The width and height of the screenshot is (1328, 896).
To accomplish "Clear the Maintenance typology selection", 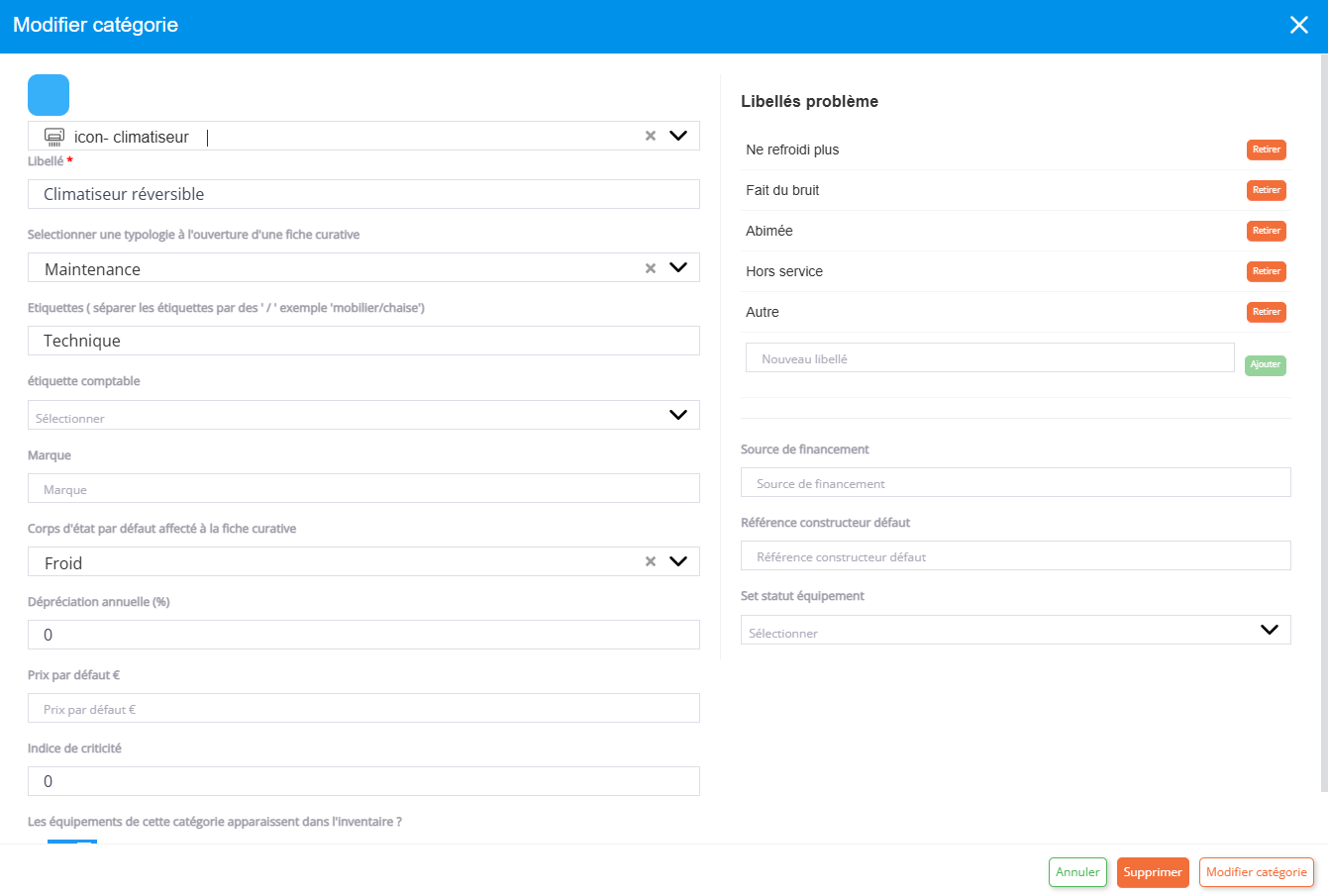I will click(x=651, y=268).
